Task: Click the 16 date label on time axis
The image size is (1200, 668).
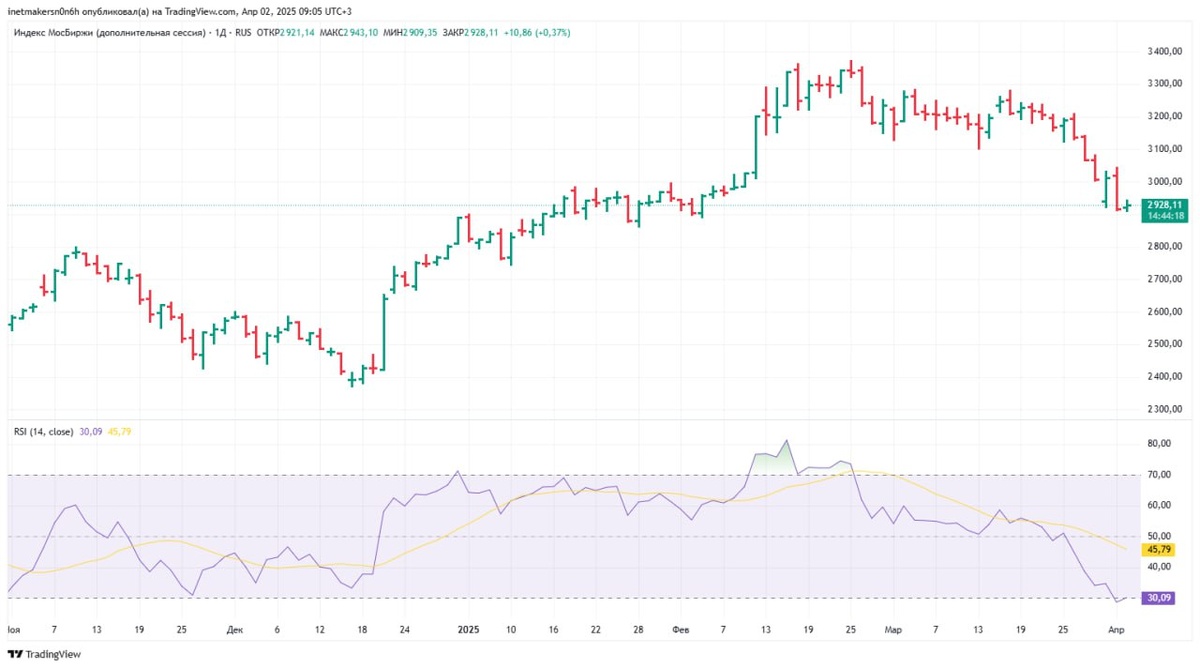Action: [553, 630]
